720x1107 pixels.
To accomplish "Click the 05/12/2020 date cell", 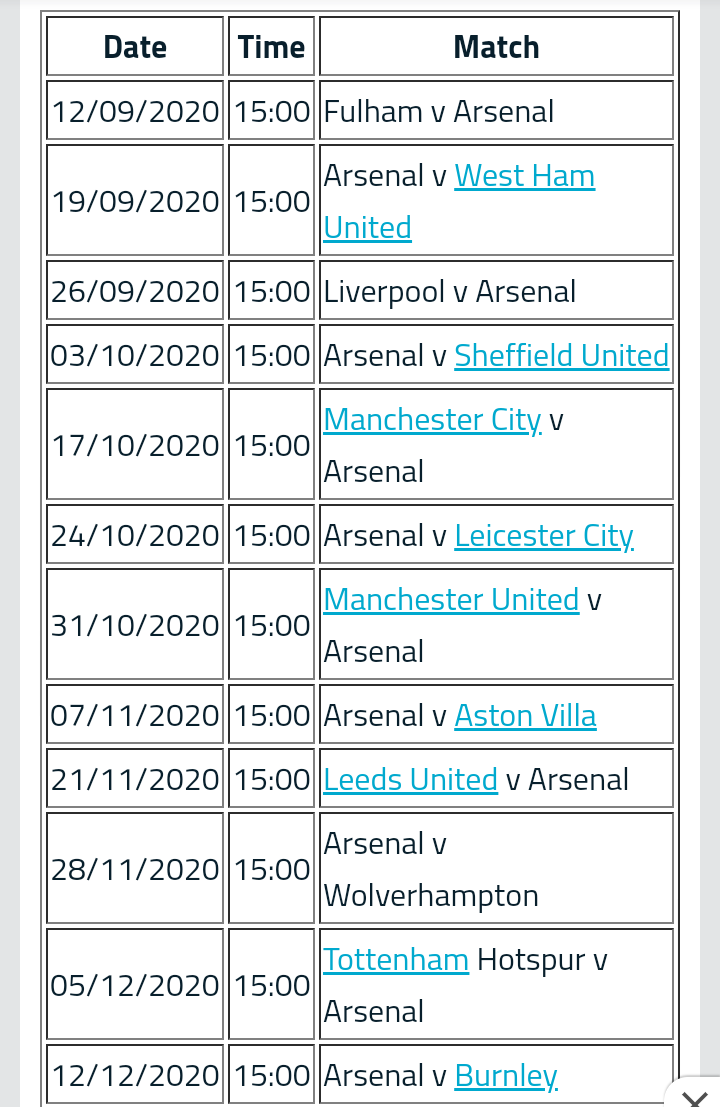I will (135, 985).
